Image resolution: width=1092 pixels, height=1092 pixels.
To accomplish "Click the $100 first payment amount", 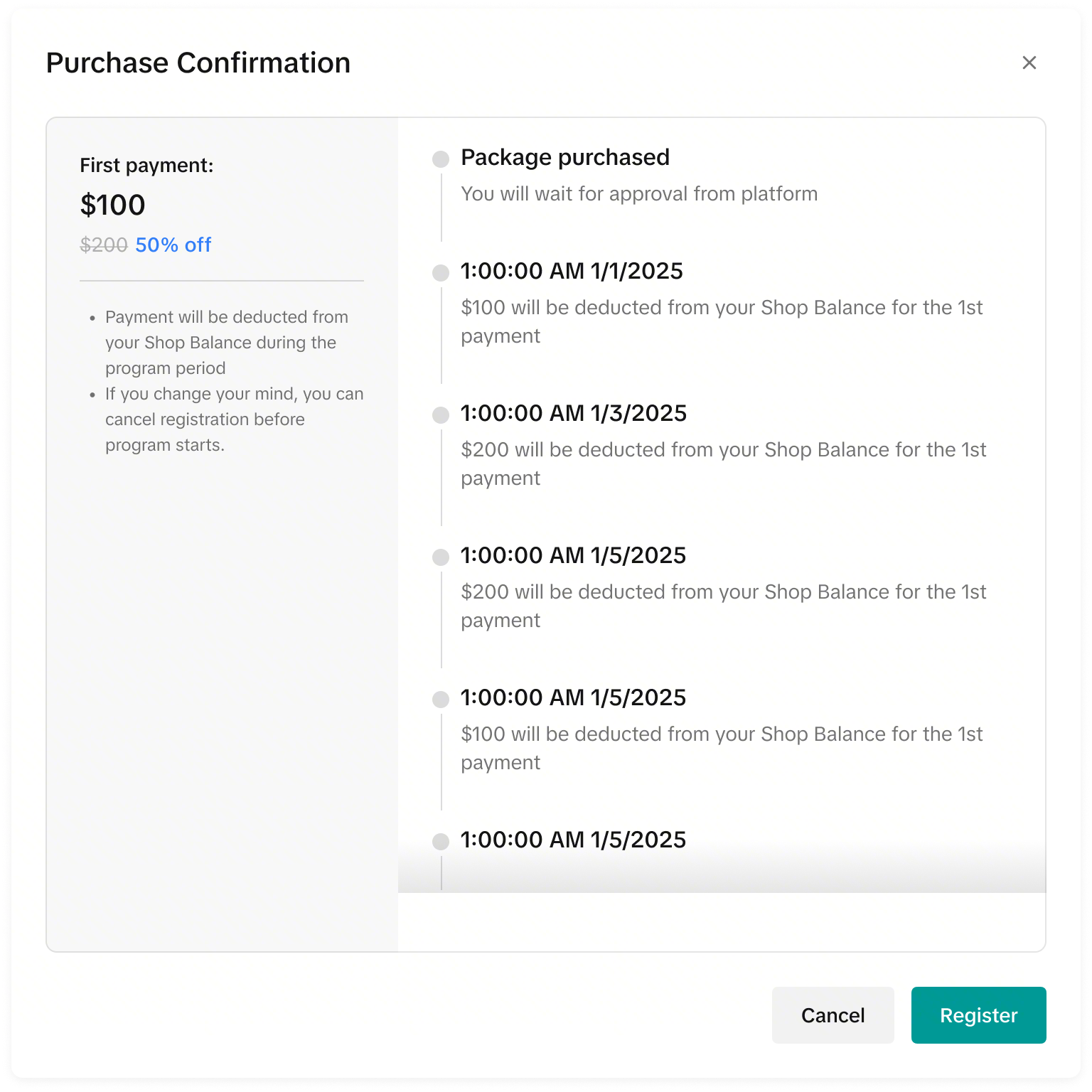I will (x=112, y=205).
